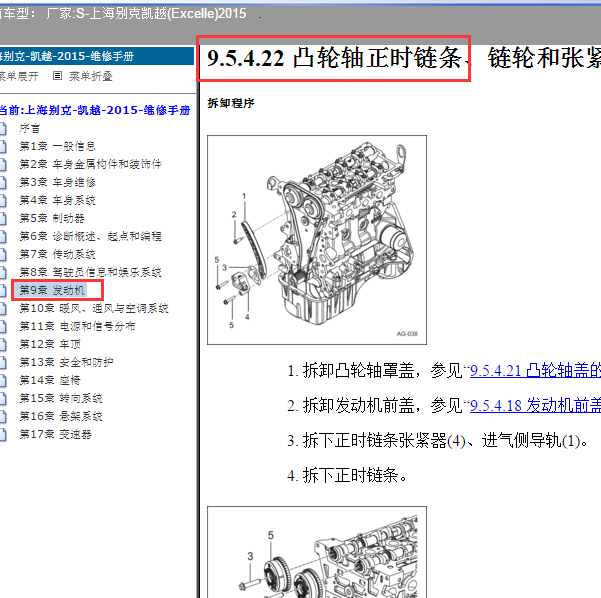Select 第5章 制动器 chapter

pos(52,218)
